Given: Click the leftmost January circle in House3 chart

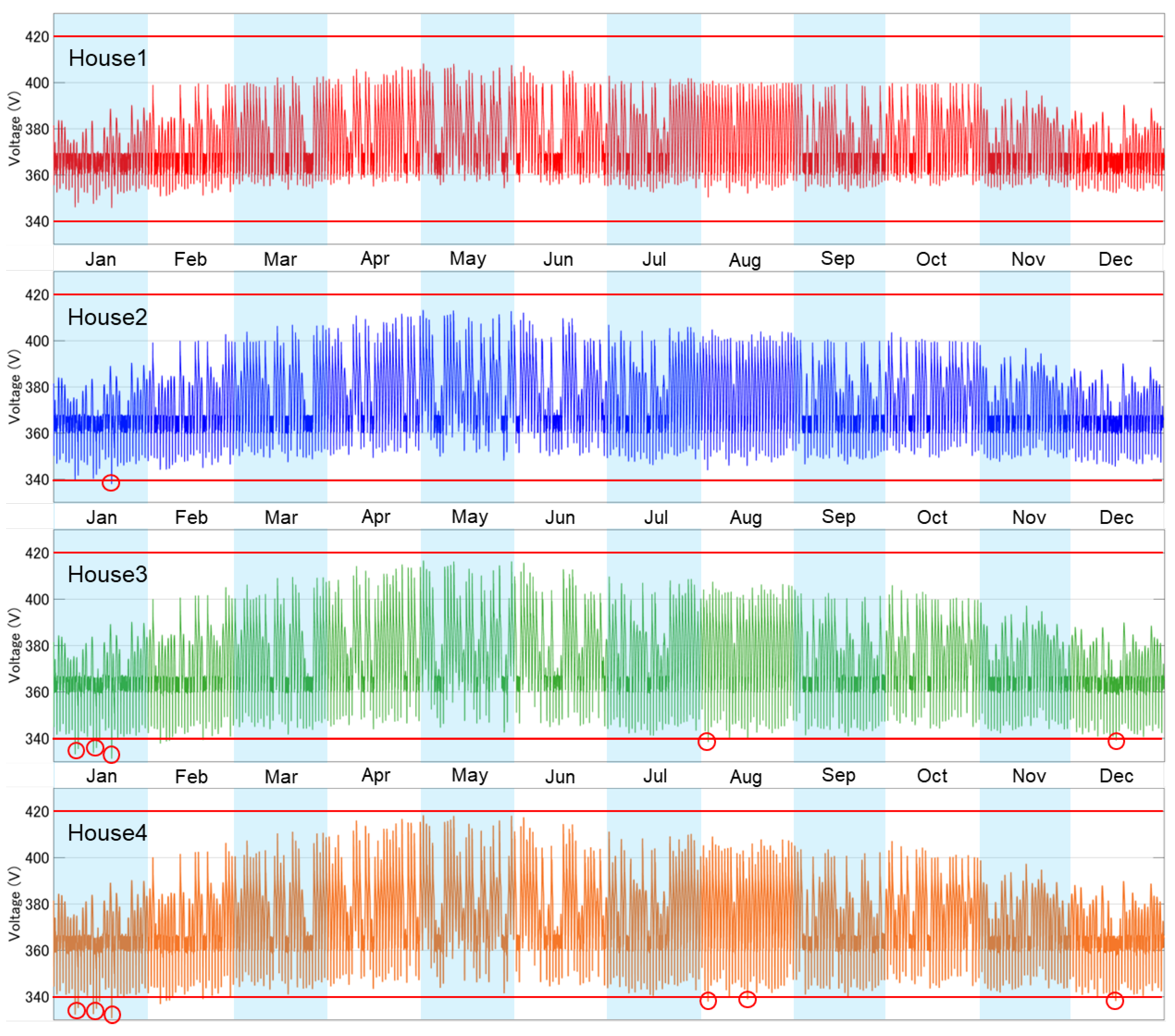Looking at the screenshot, I should tap(76, 750).
